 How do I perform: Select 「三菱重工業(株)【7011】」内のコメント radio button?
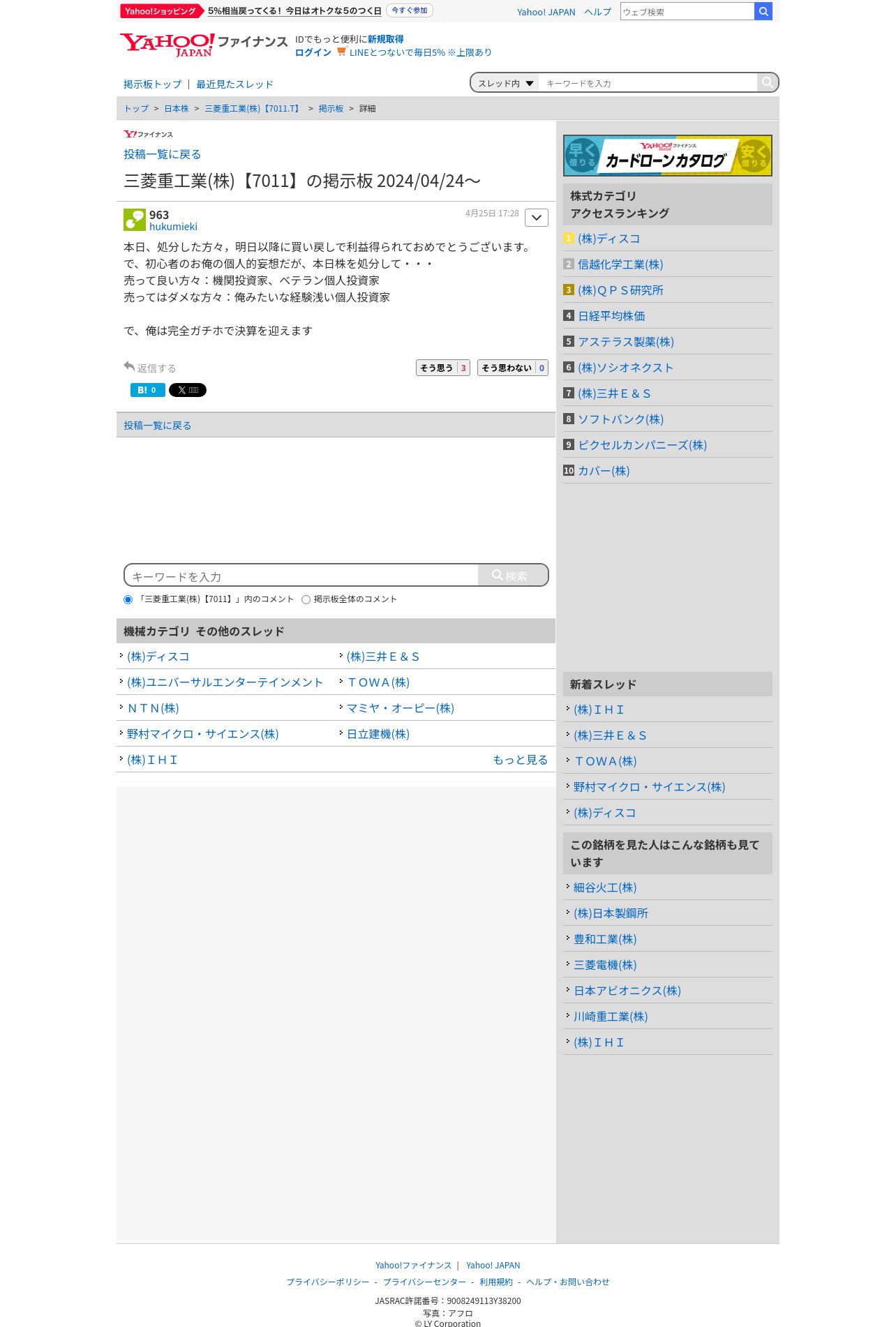click(128, 599)
